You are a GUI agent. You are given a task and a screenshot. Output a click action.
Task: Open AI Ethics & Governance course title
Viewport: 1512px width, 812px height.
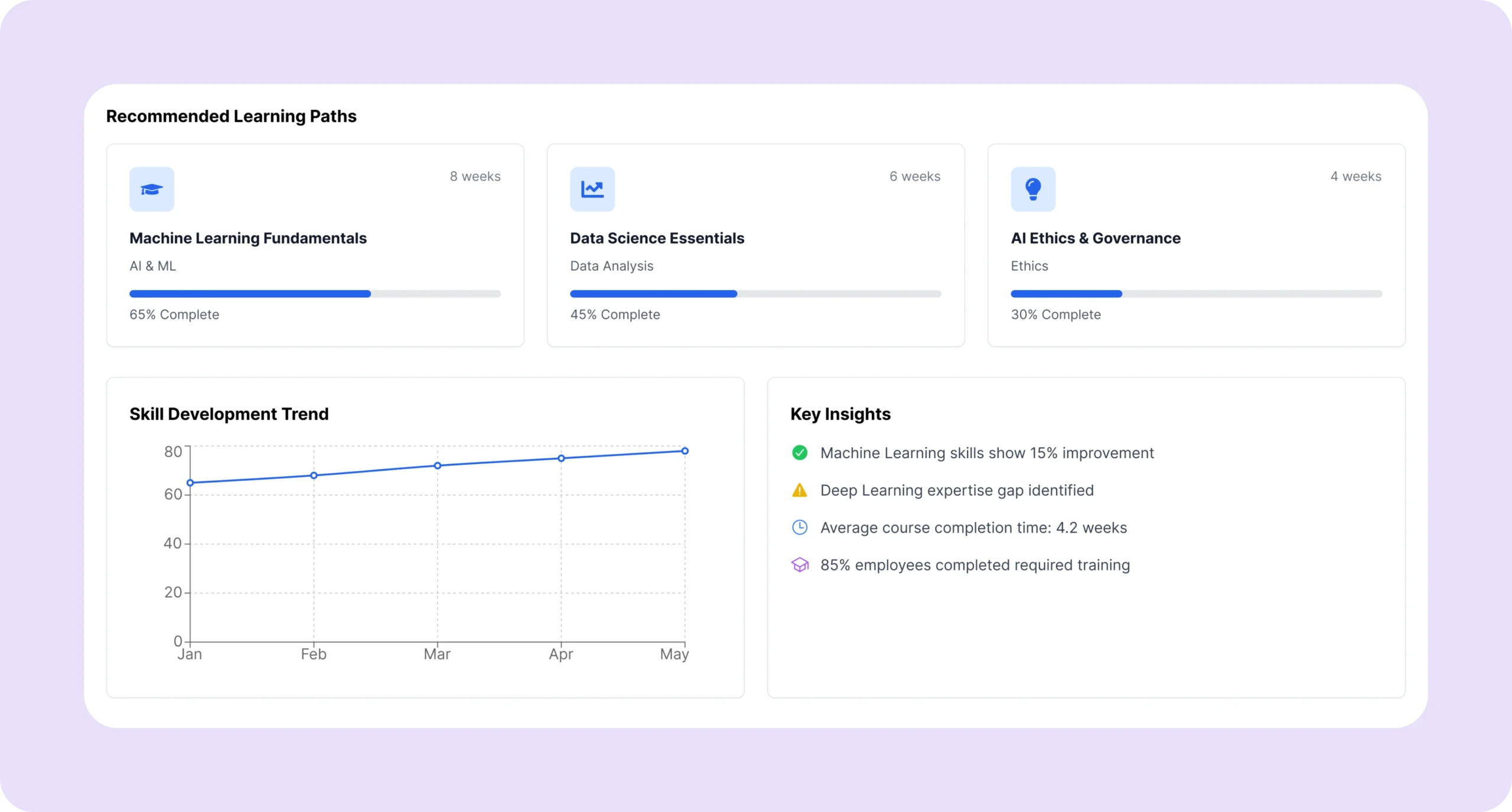pyautogui.click(x=1095, y=238)
